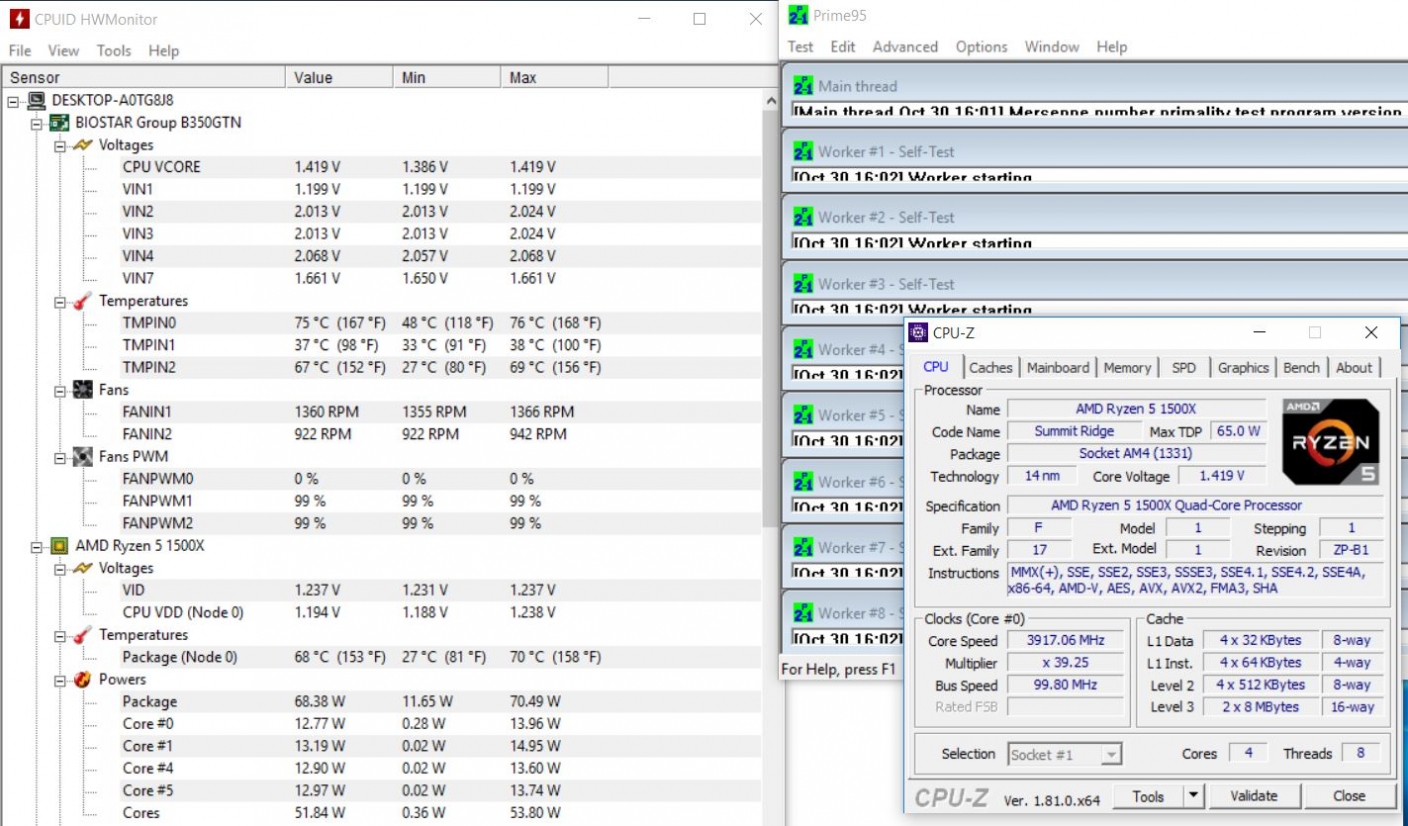Click the Main thread window icon in Prime95

pyautogui.click(x=803, y=86)
